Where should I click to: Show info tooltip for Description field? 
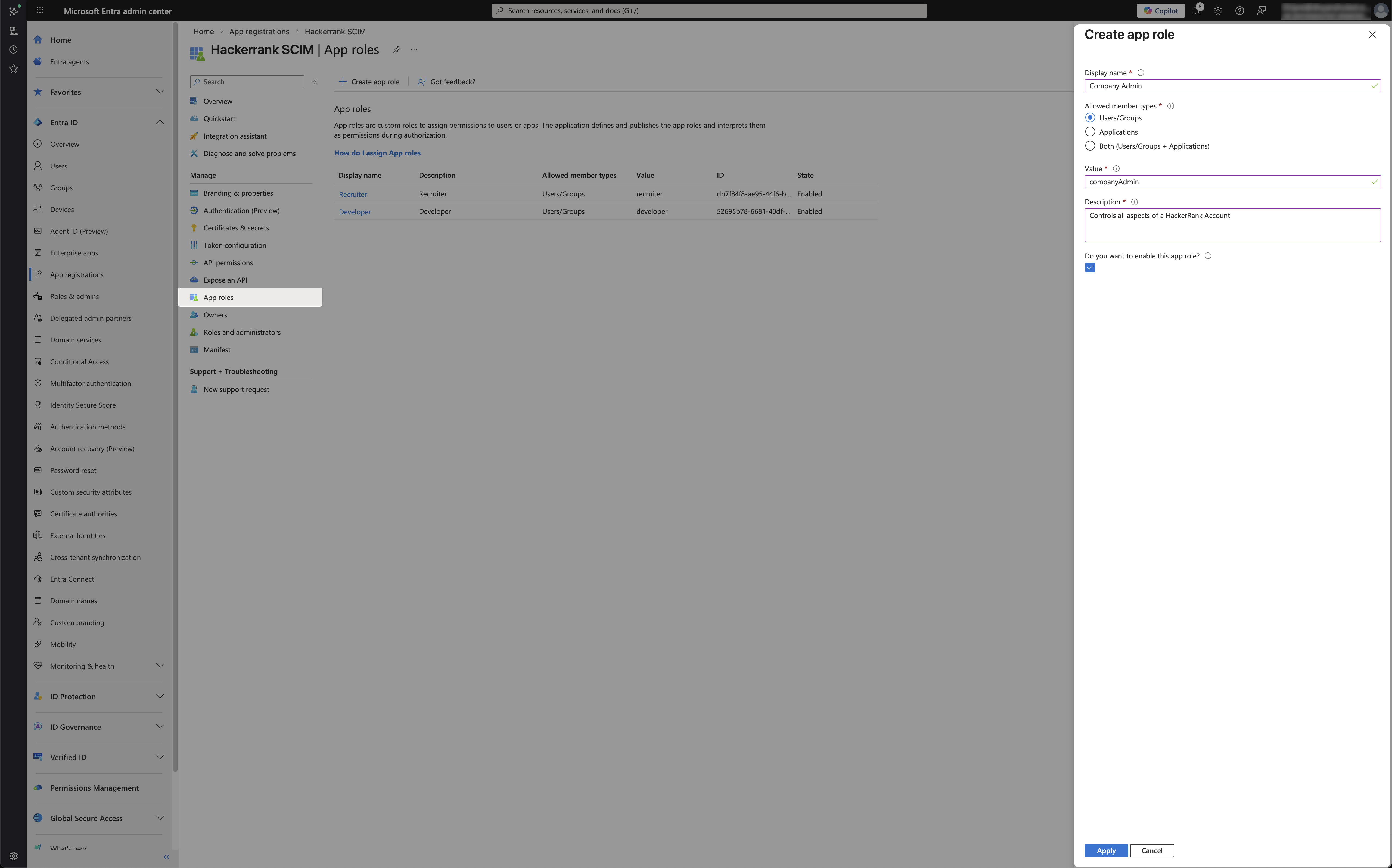1134,202
